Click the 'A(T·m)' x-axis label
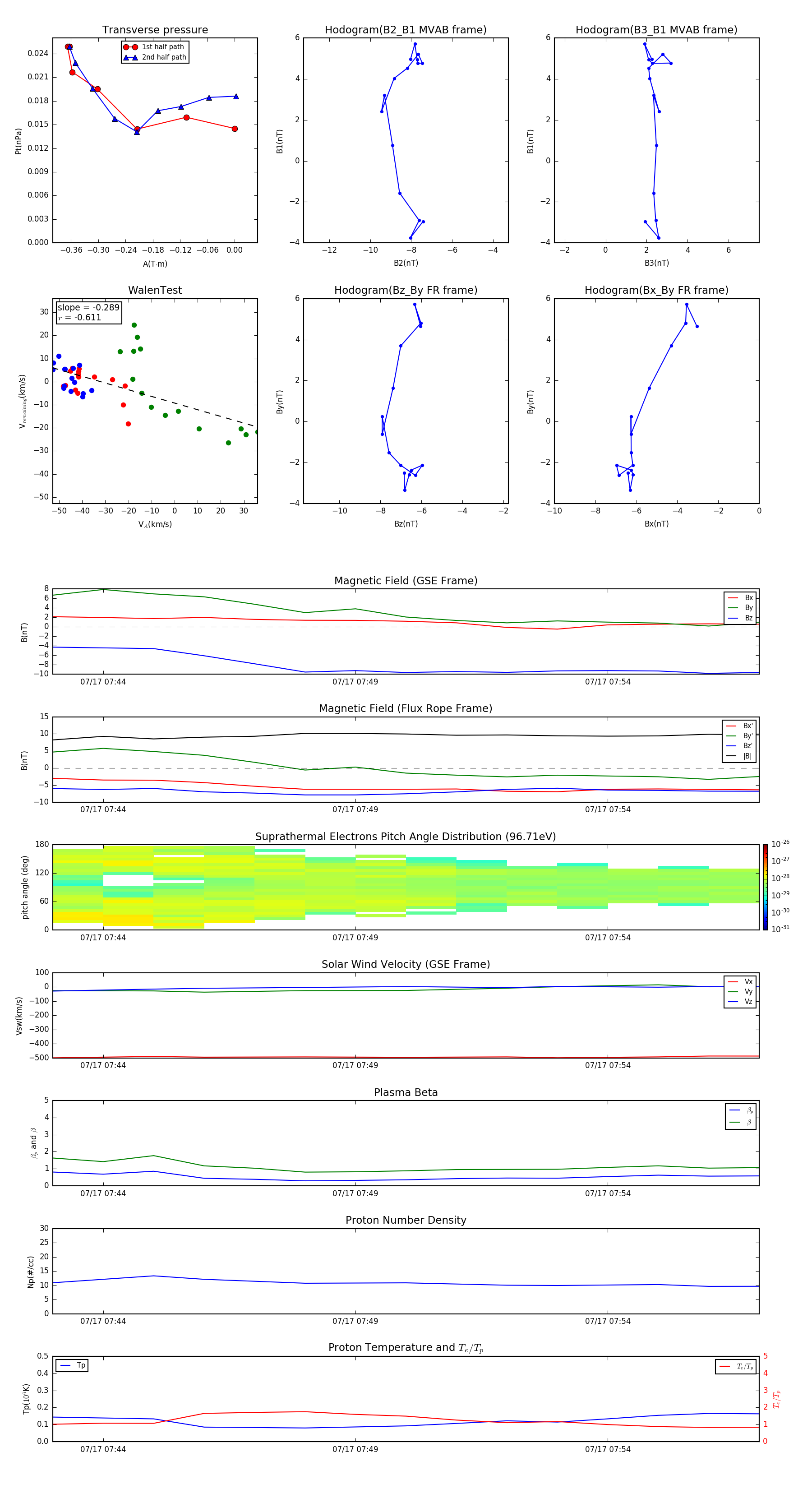This screenshot has height=1489, width=812. tap(155, 264)
